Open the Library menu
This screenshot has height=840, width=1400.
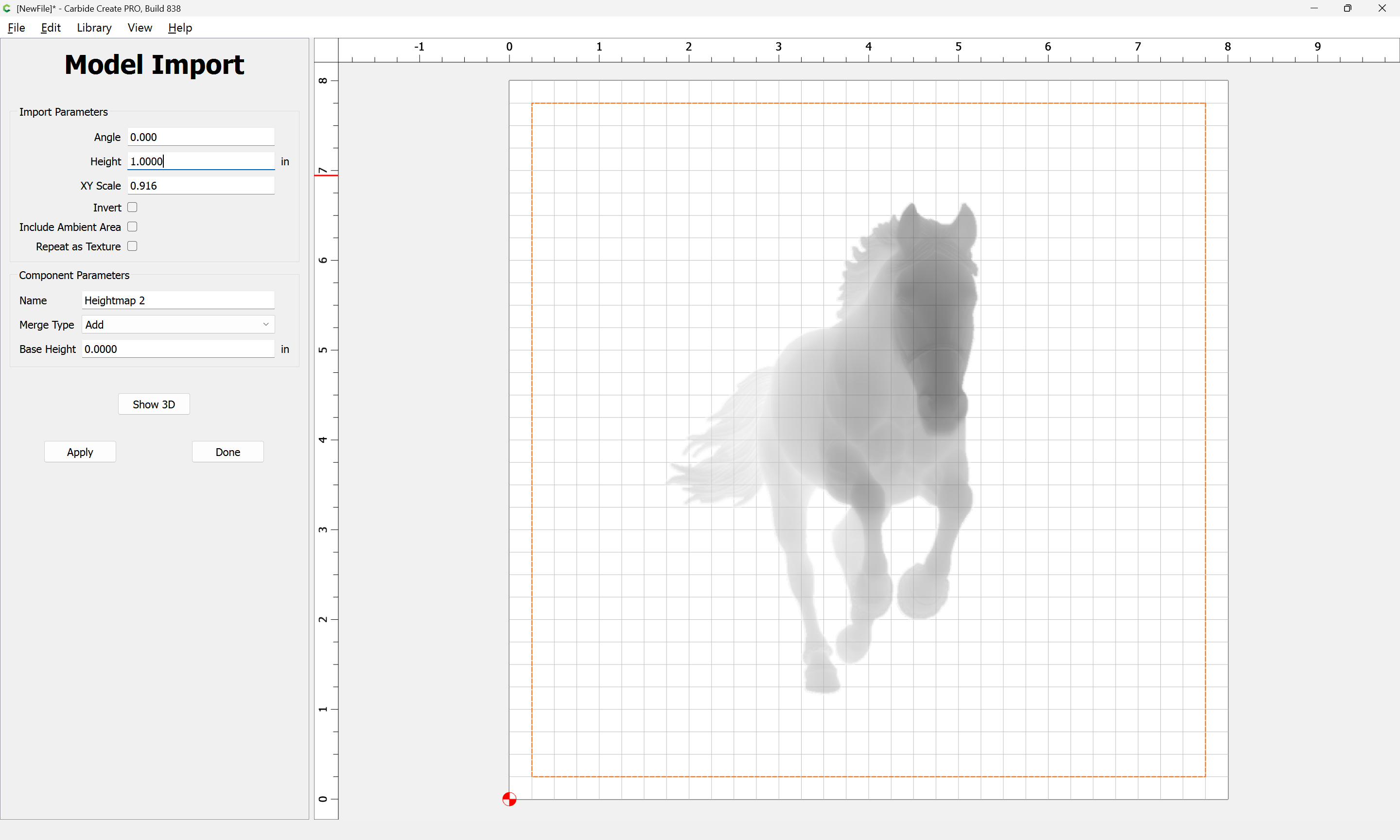(x=94, y=28)
